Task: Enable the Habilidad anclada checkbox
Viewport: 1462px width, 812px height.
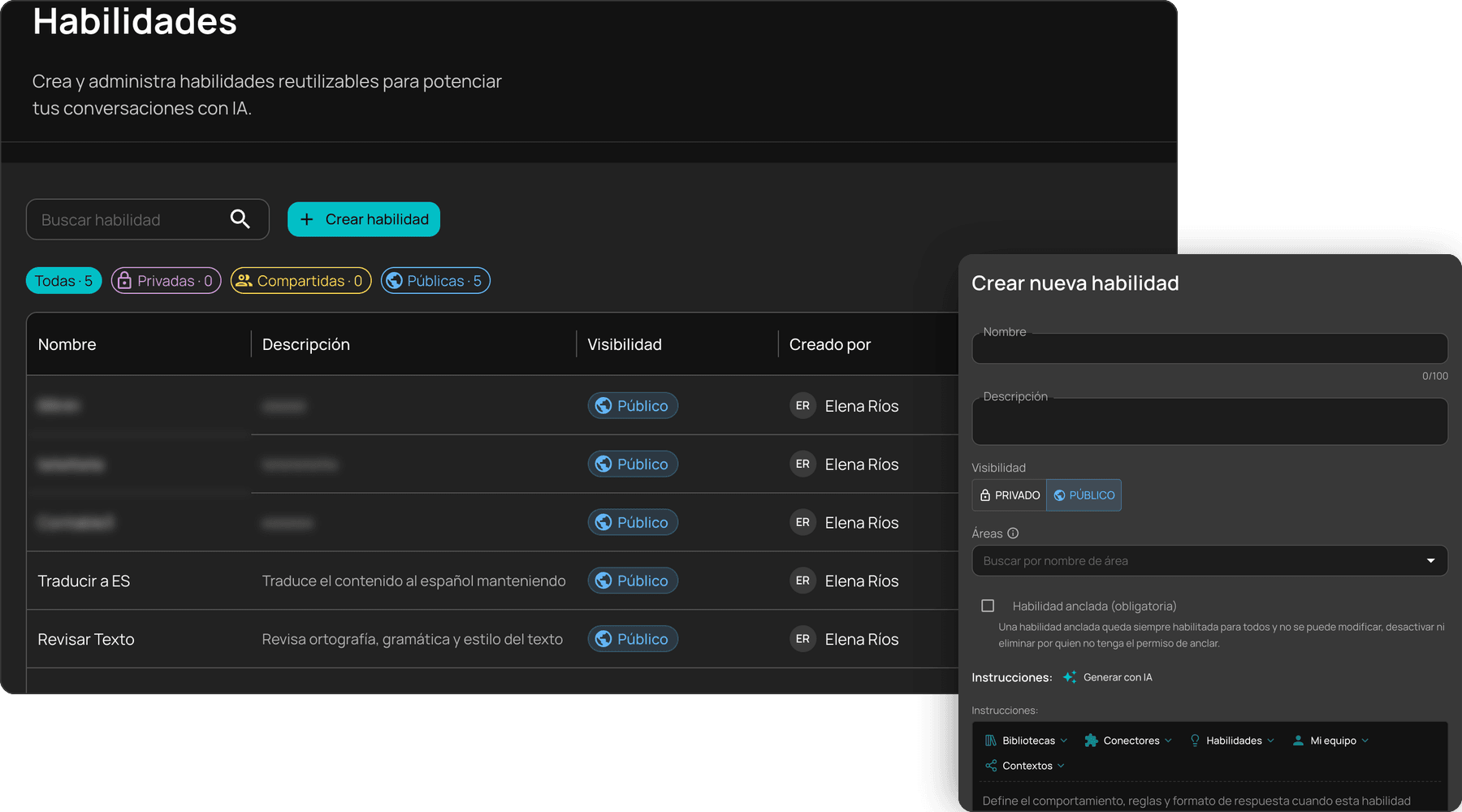Action: (988, 606)
